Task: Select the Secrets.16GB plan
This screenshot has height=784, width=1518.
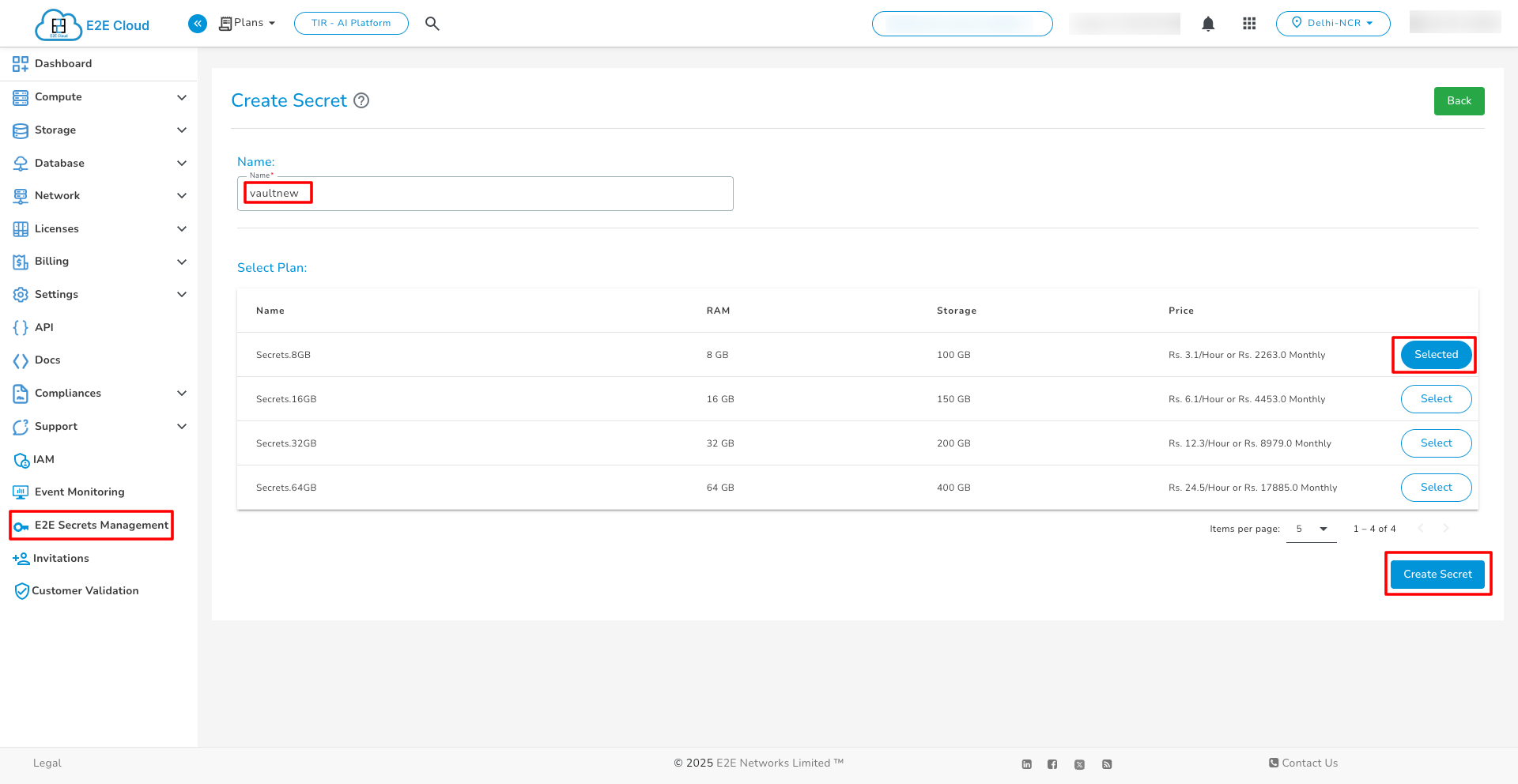Action: click(1436, 399)
